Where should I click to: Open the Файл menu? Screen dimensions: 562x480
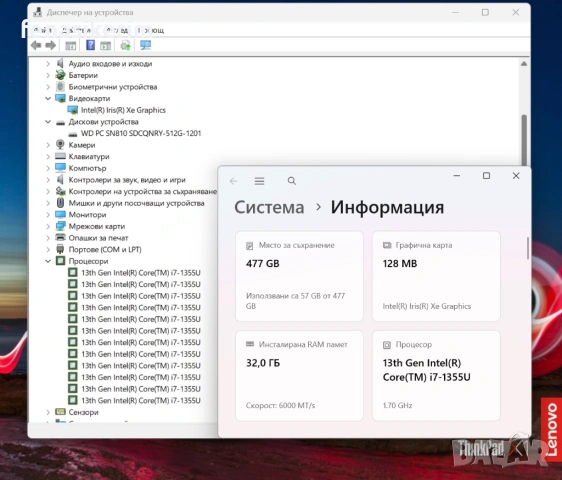click(x=43, y=30)
